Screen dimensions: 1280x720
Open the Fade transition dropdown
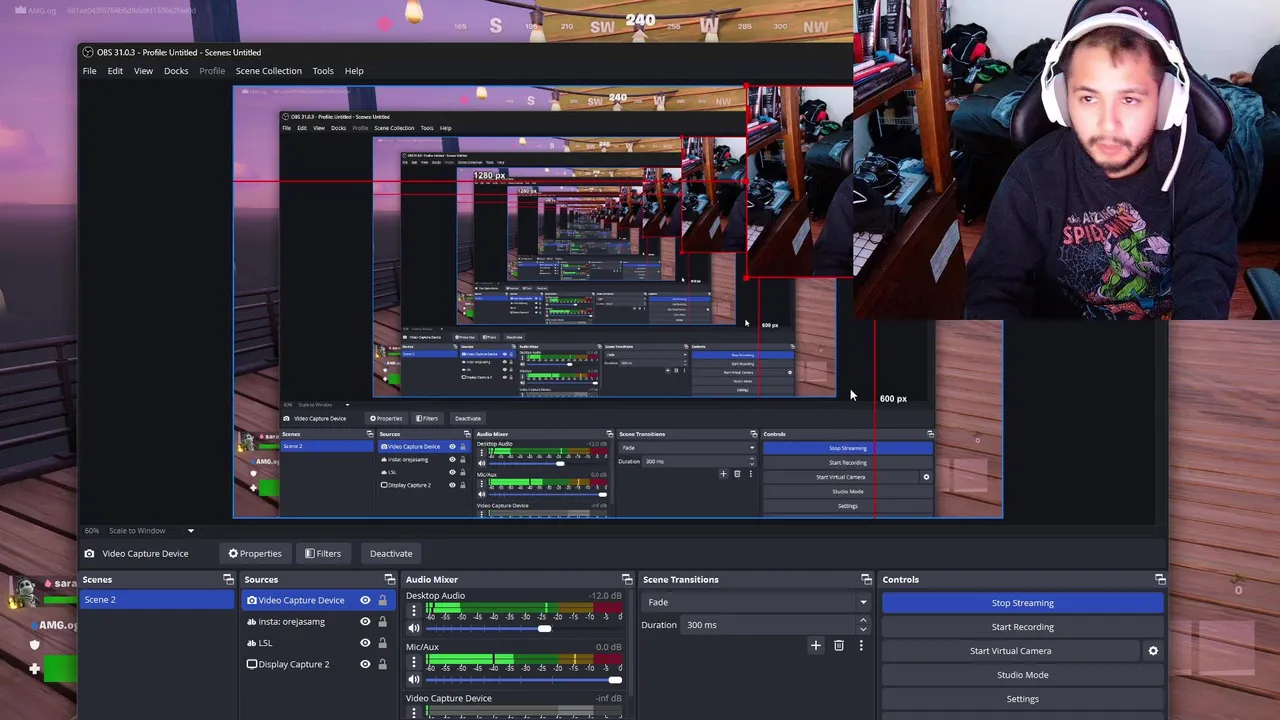tap(757, 602)
